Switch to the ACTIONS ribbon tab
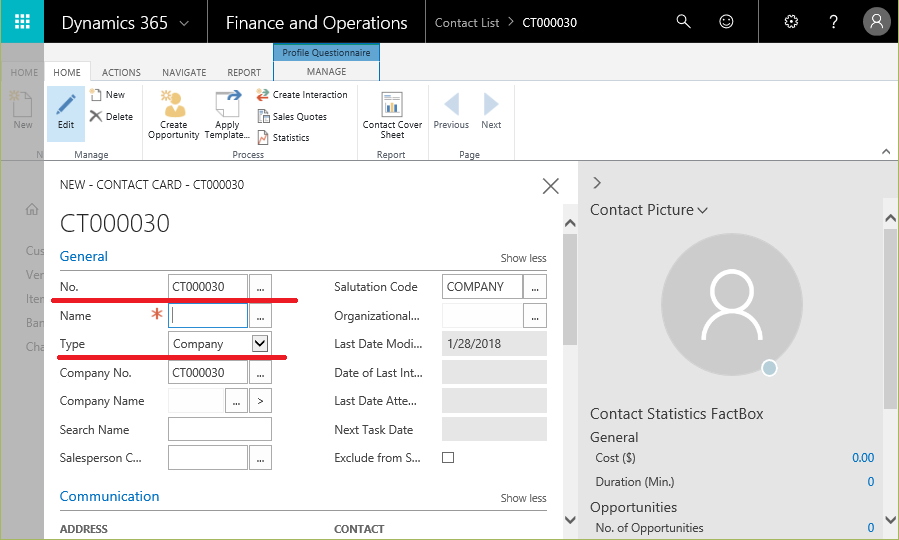Image resolution: width=899 pixels, height=540 pixels. [121, 72]
